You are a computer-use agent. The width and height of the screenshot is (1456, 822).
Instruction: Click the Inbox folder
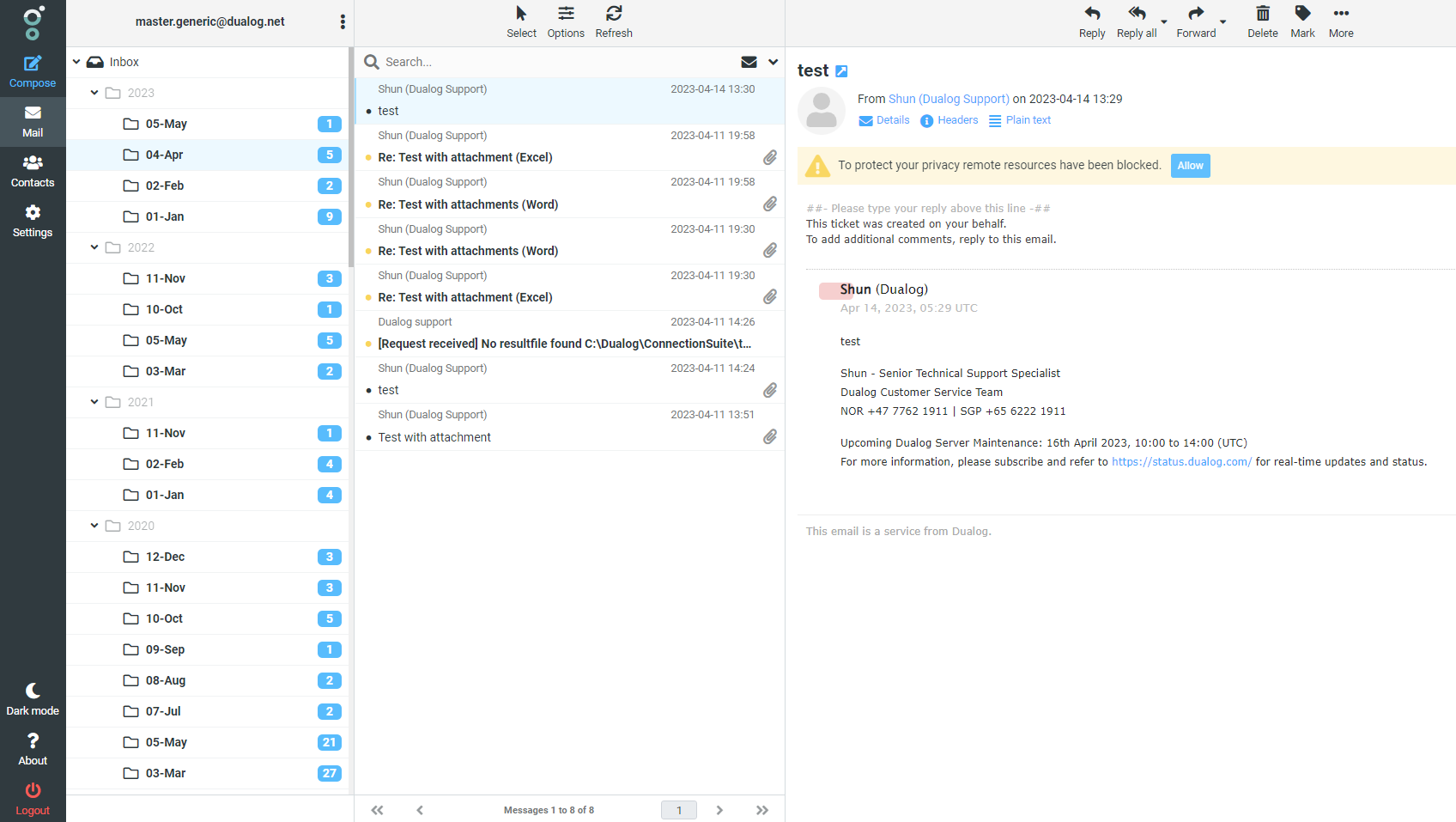point(207,62)
